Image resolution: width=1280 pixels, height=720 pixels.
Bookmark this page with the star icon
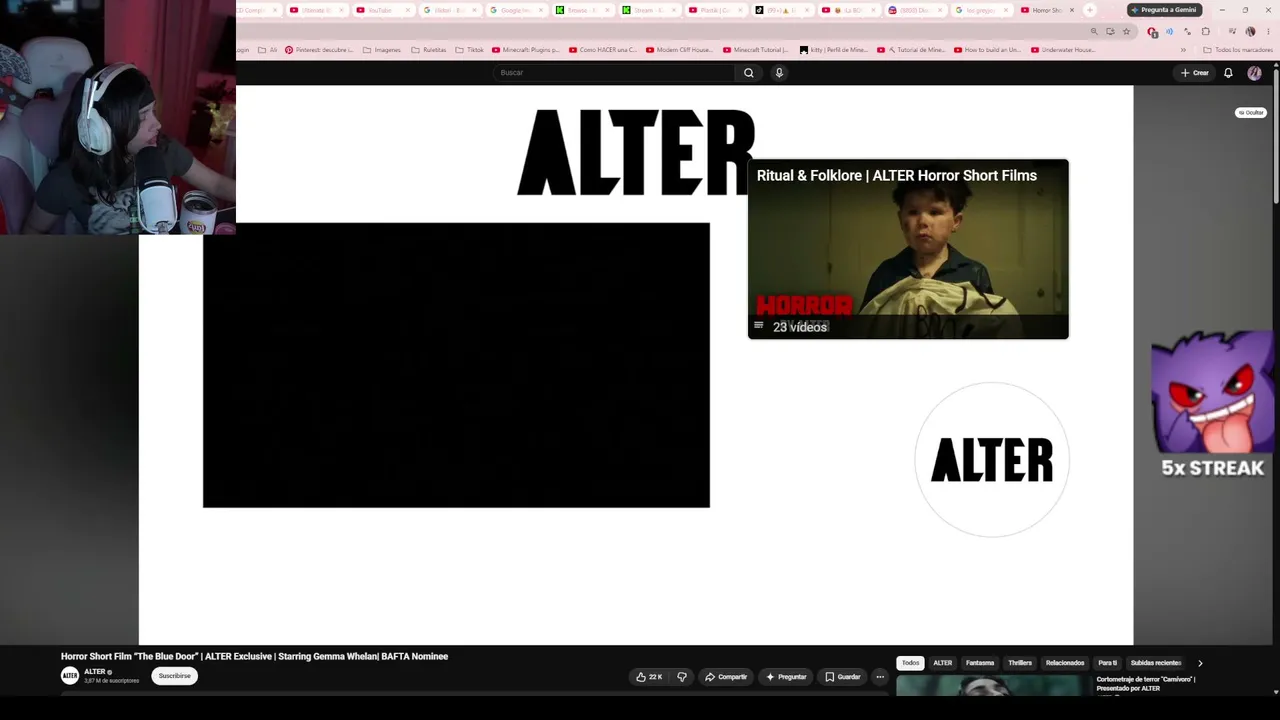pyautogui.click(x=1126, y=31)
